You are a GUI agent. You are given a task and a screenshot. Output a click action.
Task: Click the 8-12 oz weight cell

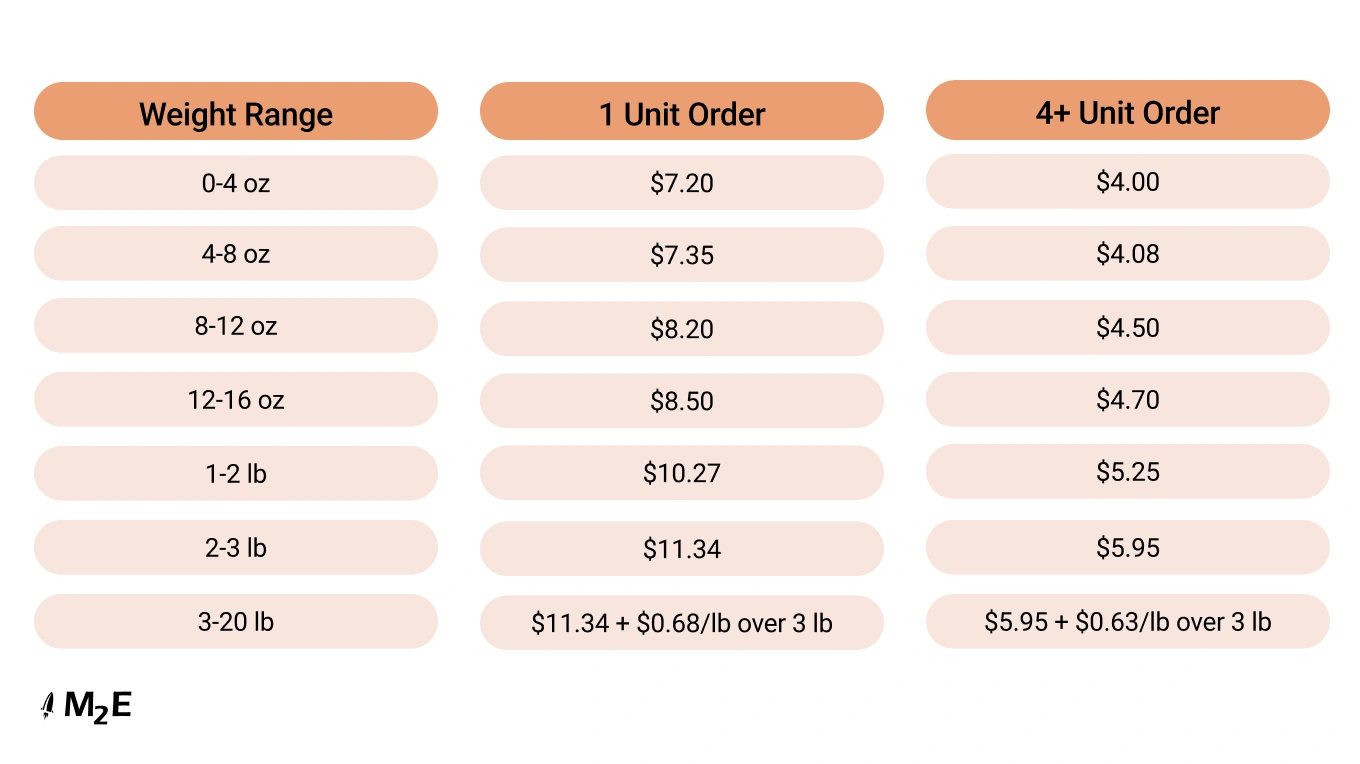(x=236, y=326)
